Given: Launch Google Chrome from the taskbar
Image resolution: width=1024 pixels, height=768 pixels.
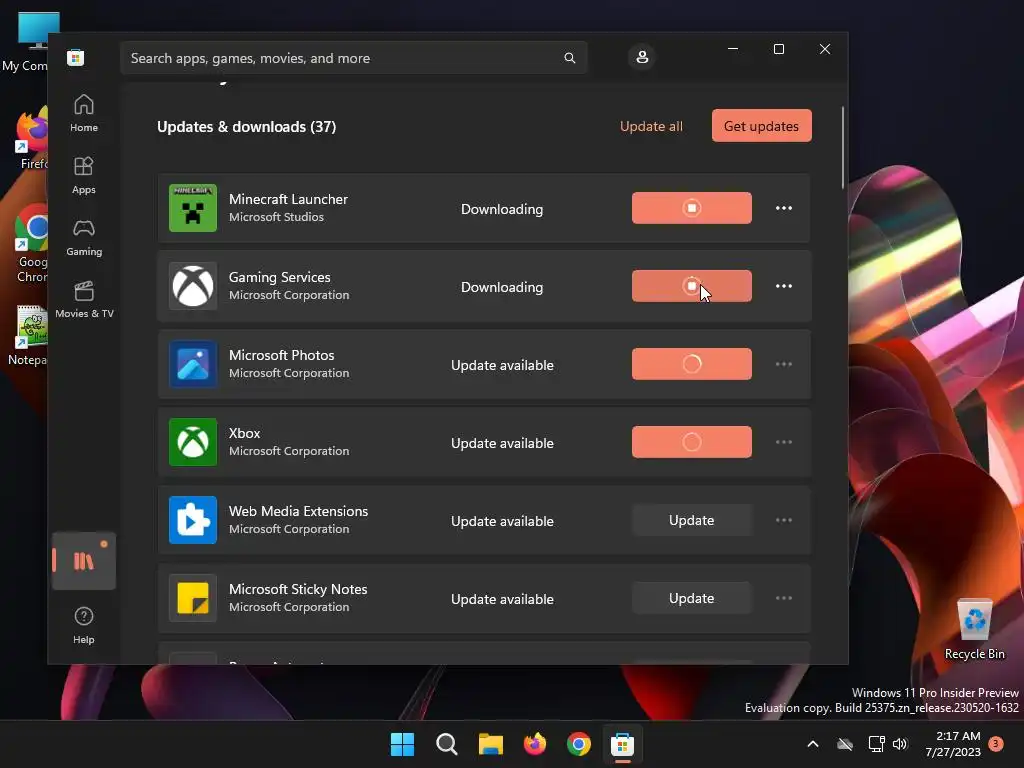Looking at the screenshot, I should tap(579, 744).
